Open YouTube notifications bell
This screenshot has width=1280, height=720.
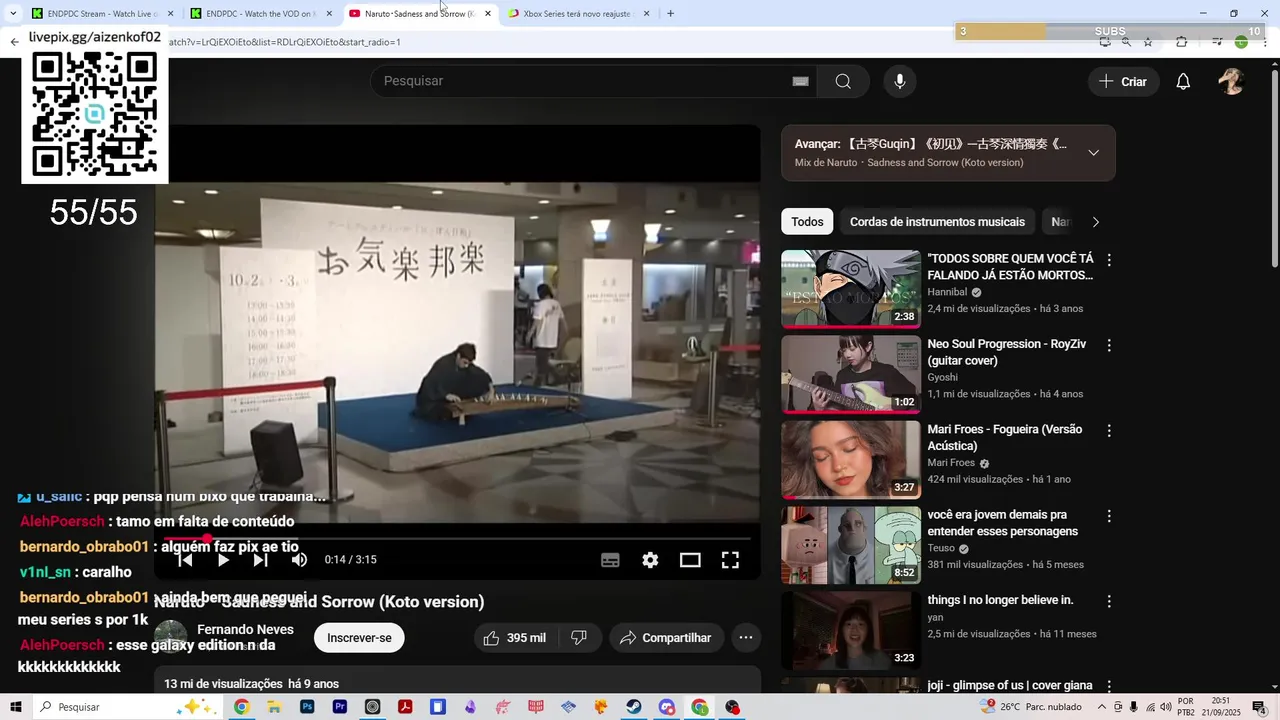1183,82
